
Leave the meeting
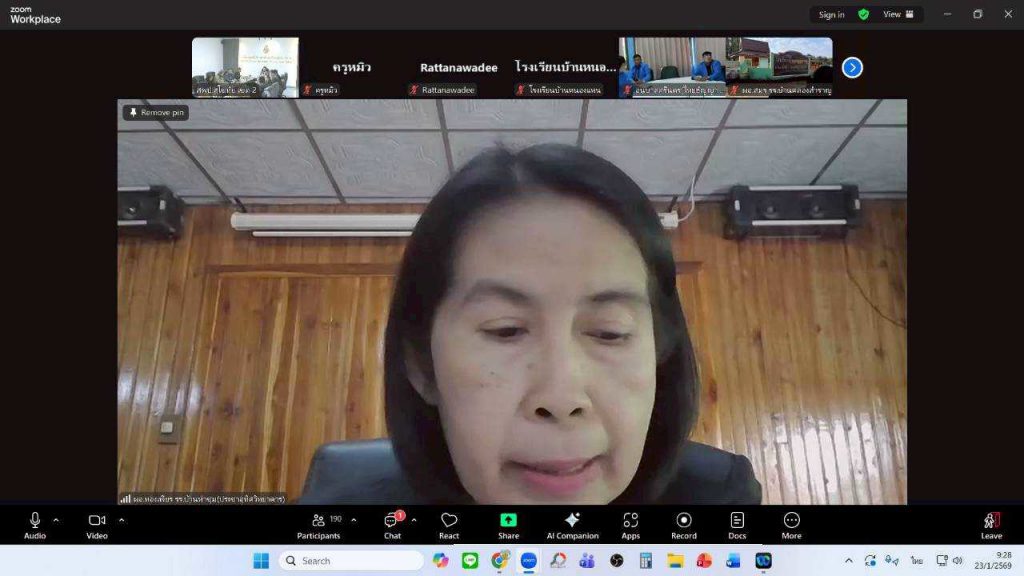991,525
